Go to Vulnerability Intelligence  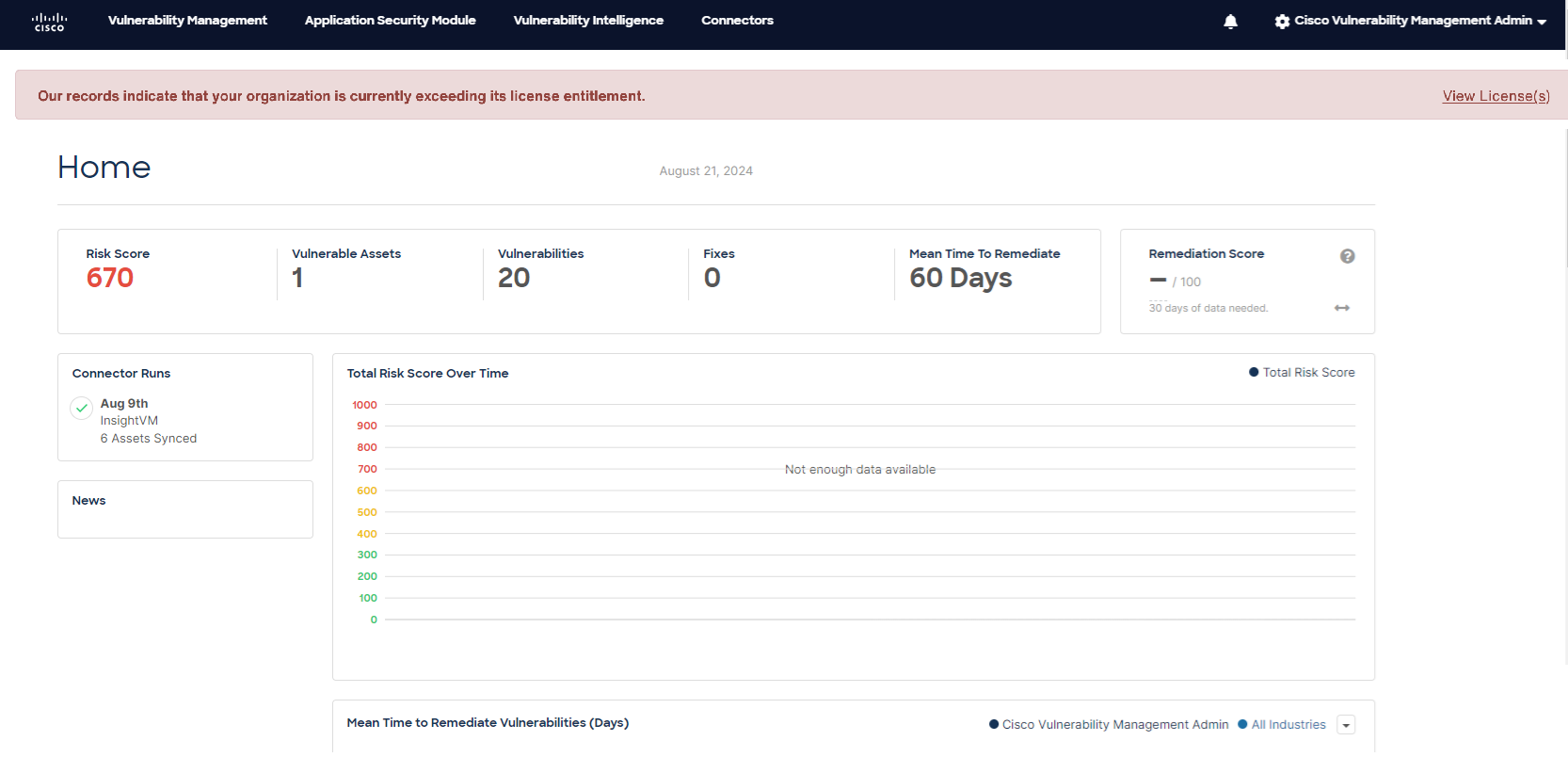[x=588, y=20]
